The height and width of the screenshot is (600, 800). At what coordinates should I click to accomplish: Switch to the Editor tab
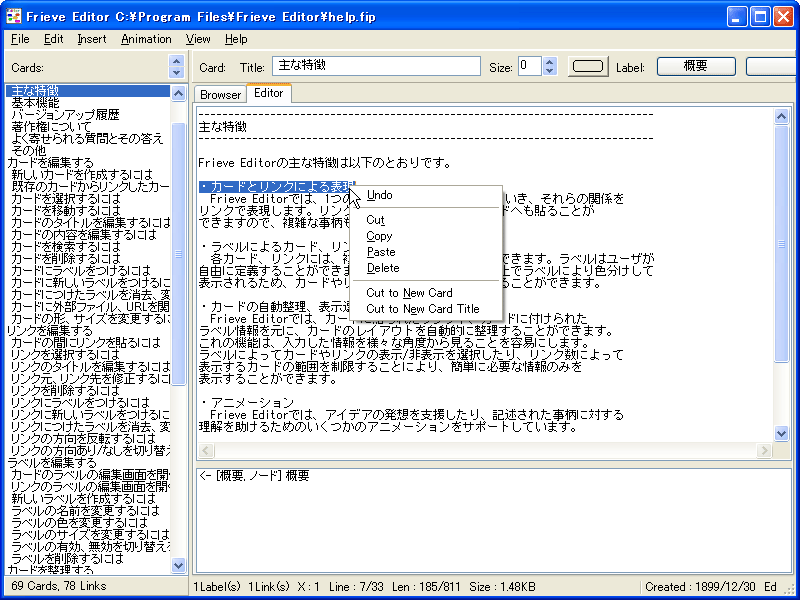point(269,93)
